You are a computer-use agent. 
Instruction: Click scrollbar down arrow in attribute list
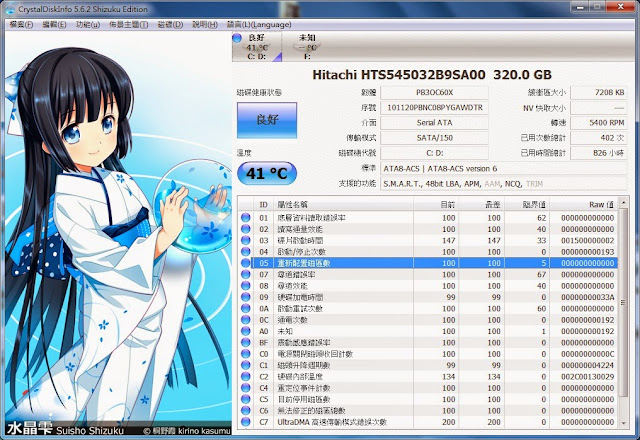623,423
